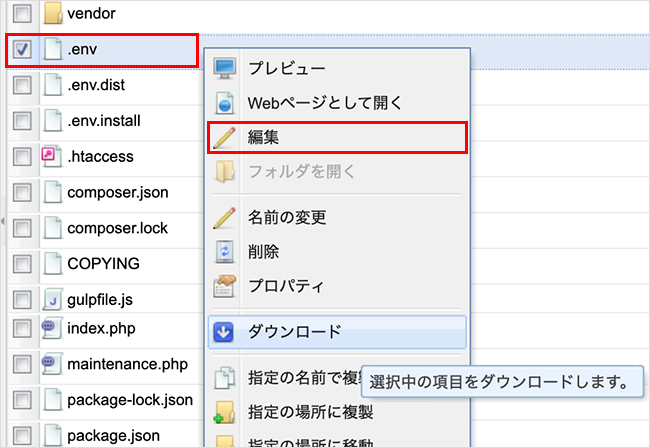Click the delete icon beside 削除
The height and width of the screenshot is (448, 650).
[225, 251]
